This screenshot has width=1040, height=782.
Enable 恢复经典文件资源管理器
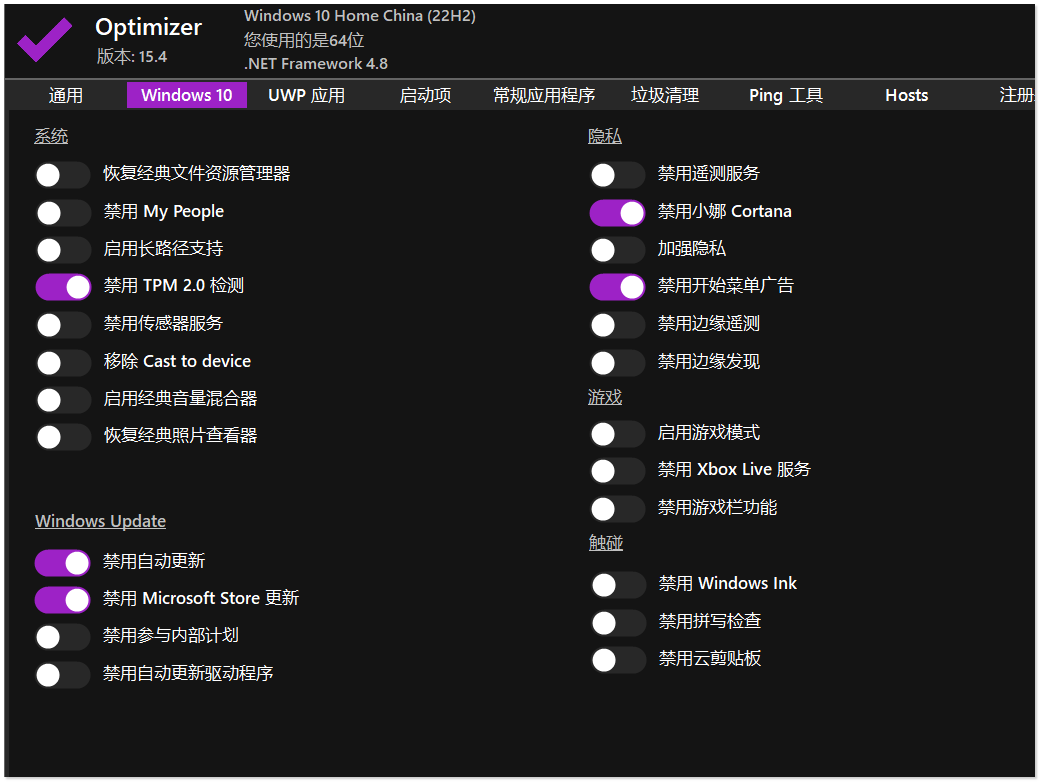pyautogui.click(x=63, y=175)
